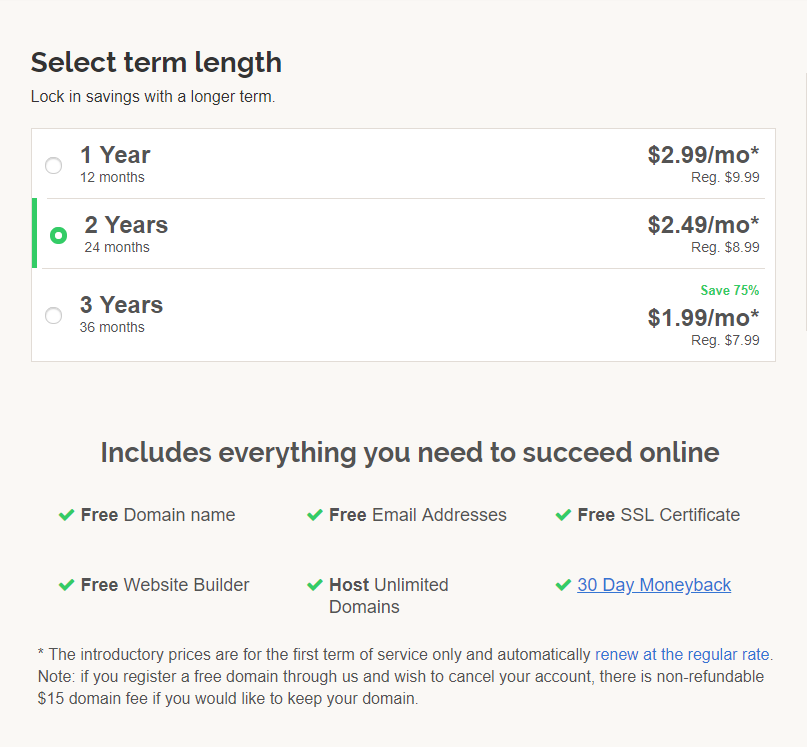
Task: Click the checkmark beside Host Unlimited Domains
Action: [314, 585]
